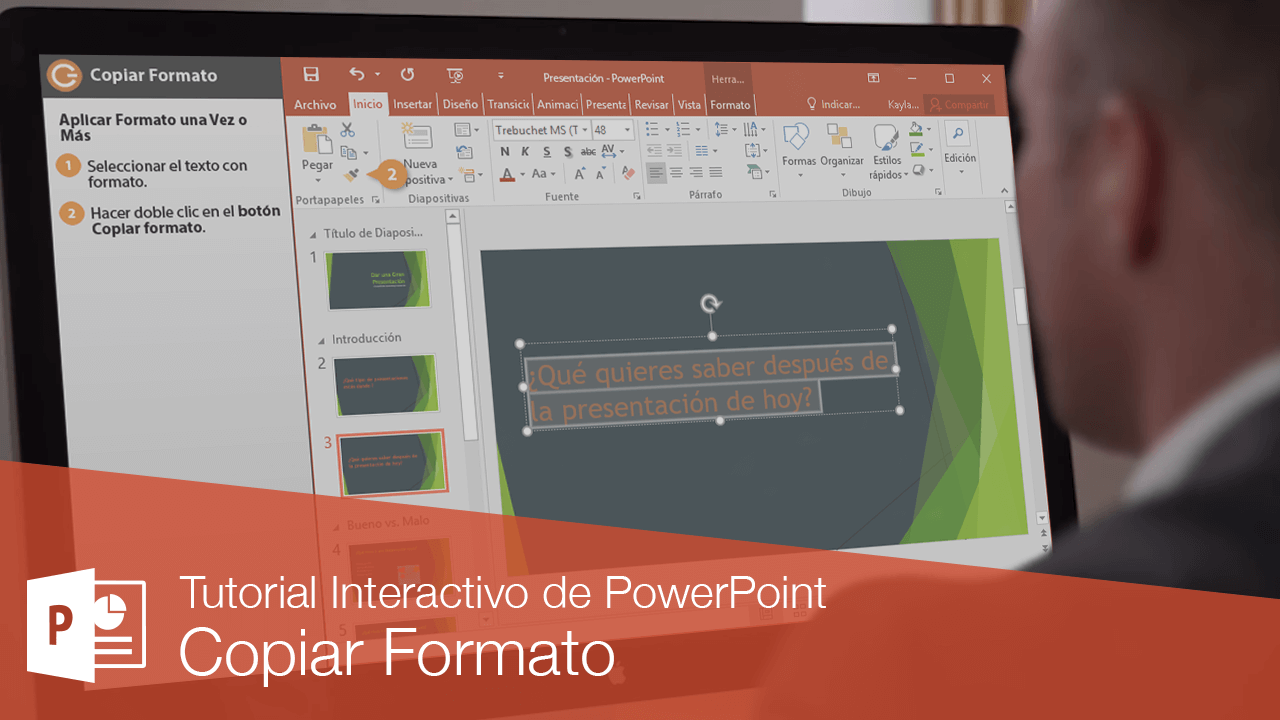Click the Clear formatting eraser icon
Viewport: 1280px width, 720px height.
(628, 173)
